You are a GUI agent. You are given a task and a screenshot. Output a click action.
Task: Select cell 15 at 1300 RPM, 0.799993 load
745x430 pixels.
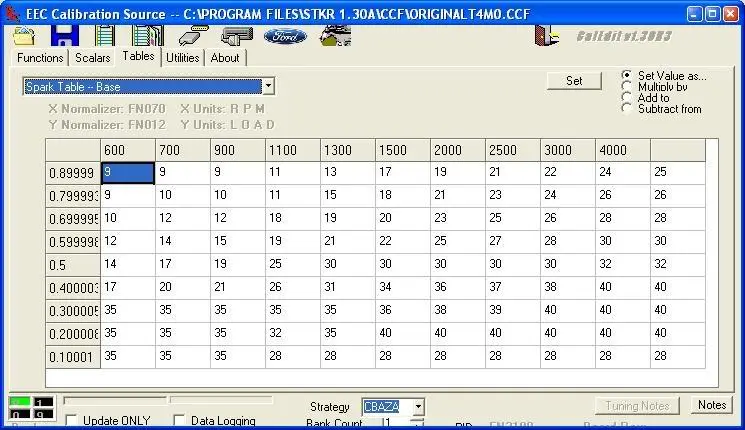coord(348,195)
